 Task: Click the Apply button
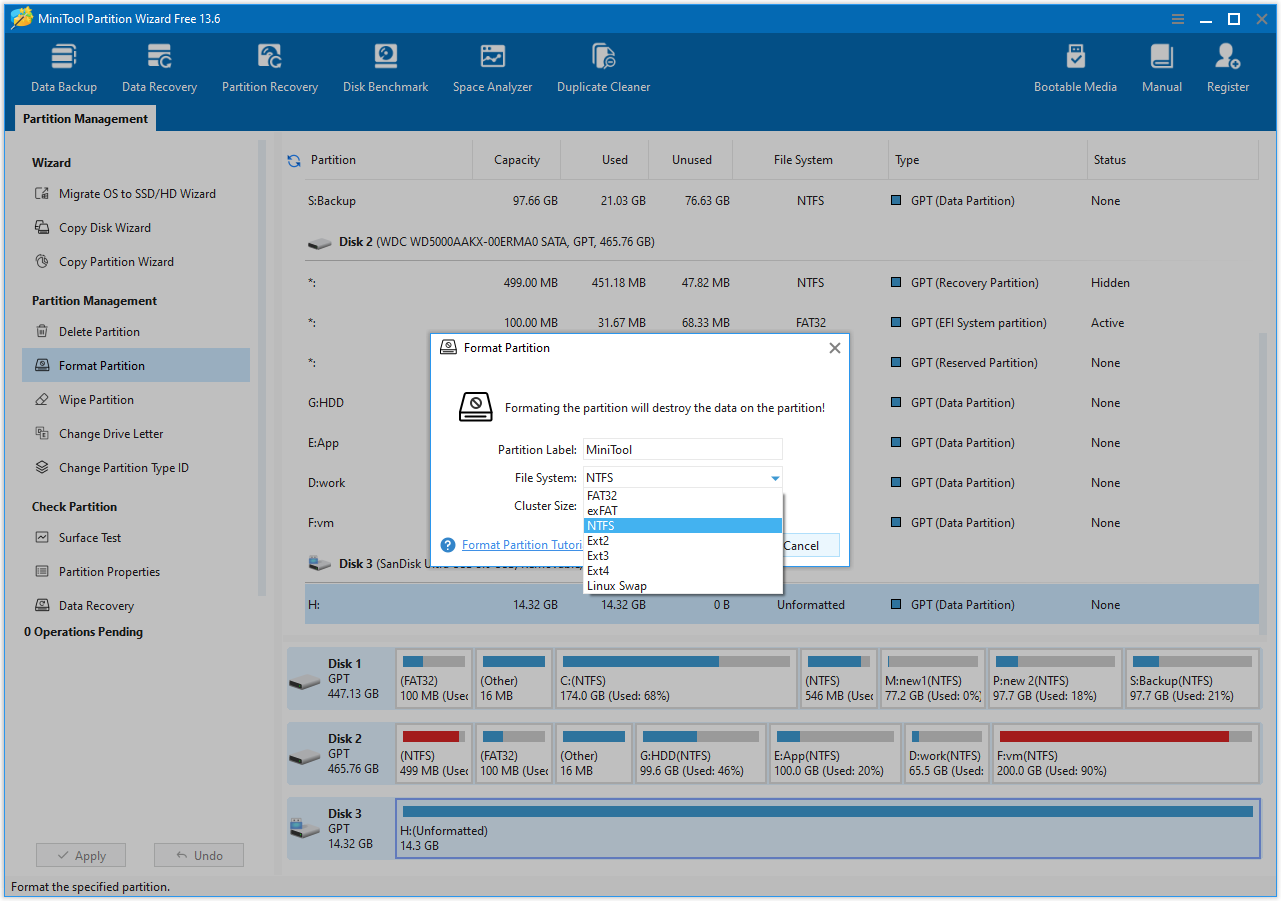pos(81,856)
